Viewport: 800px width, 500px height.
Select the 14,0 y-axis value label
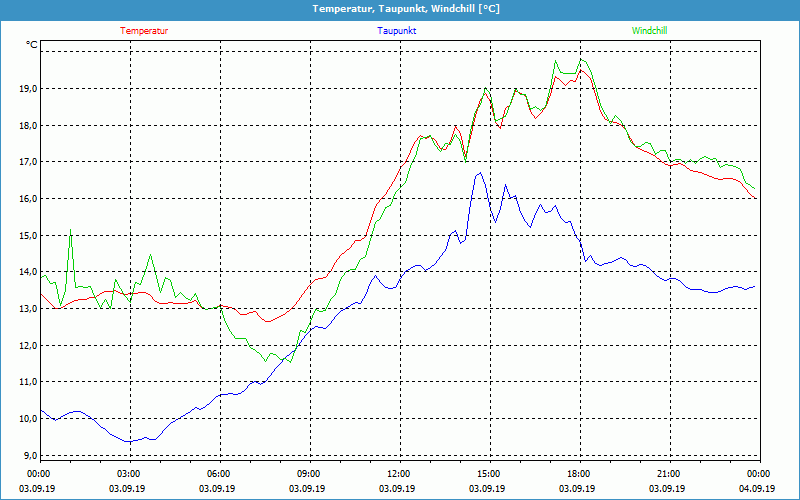26,272
